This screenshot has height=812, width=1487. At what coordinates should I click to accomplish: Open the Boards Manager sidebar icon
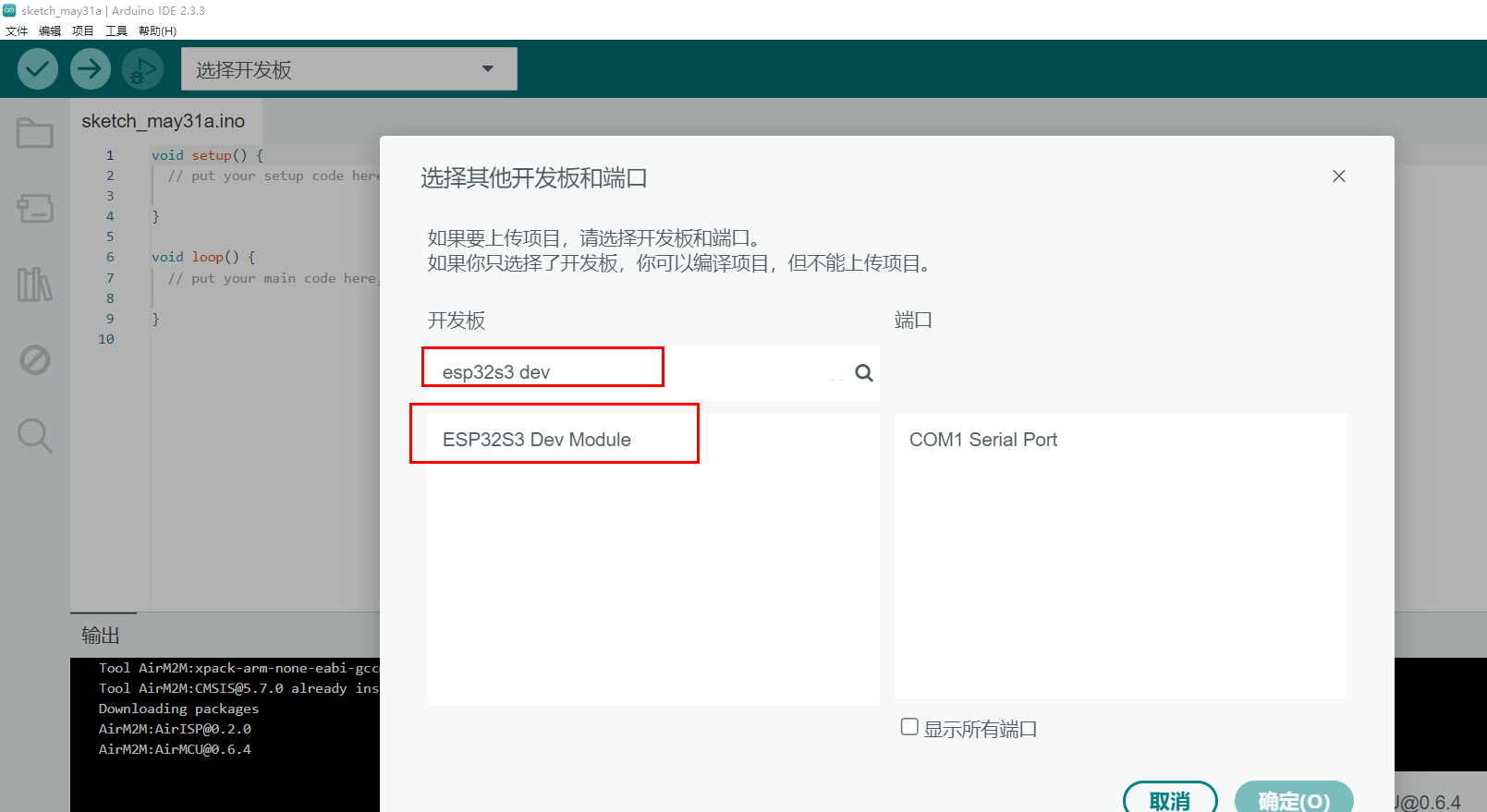pos(35,208)
